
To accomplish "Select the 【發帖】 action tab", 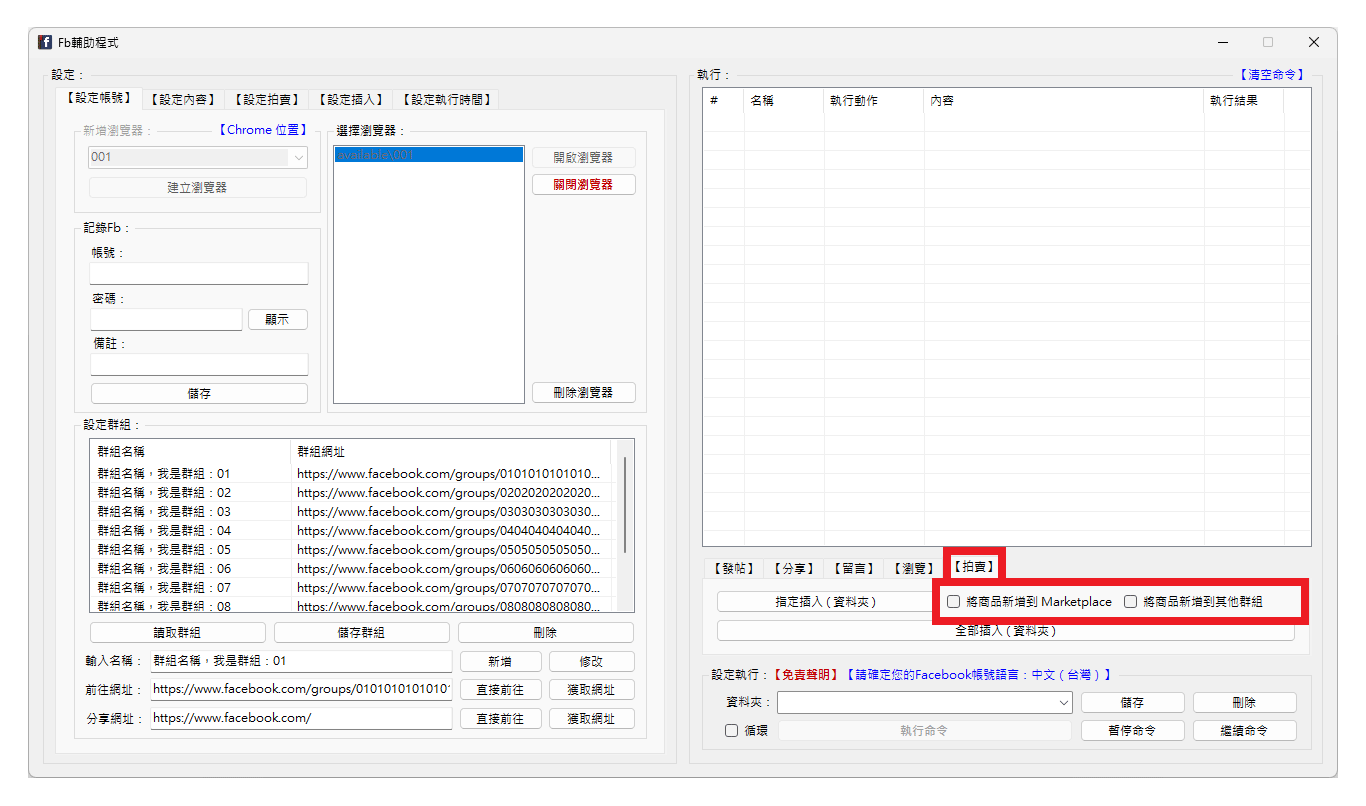I will pyautogui.click(x=735, y=568).
